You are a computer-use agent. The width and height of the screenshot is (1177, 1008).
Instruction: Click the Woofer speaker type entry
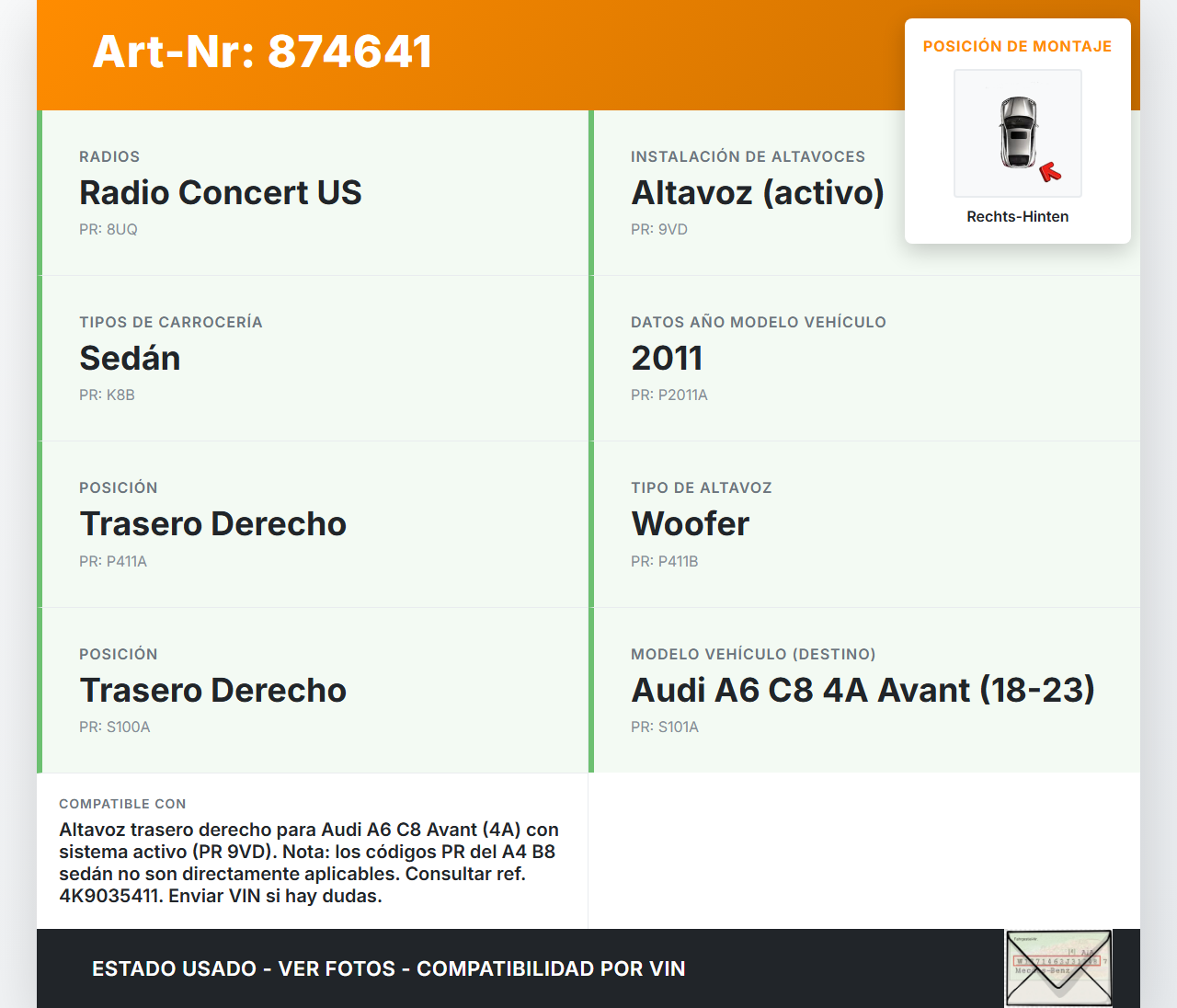(x=690, y=523)
